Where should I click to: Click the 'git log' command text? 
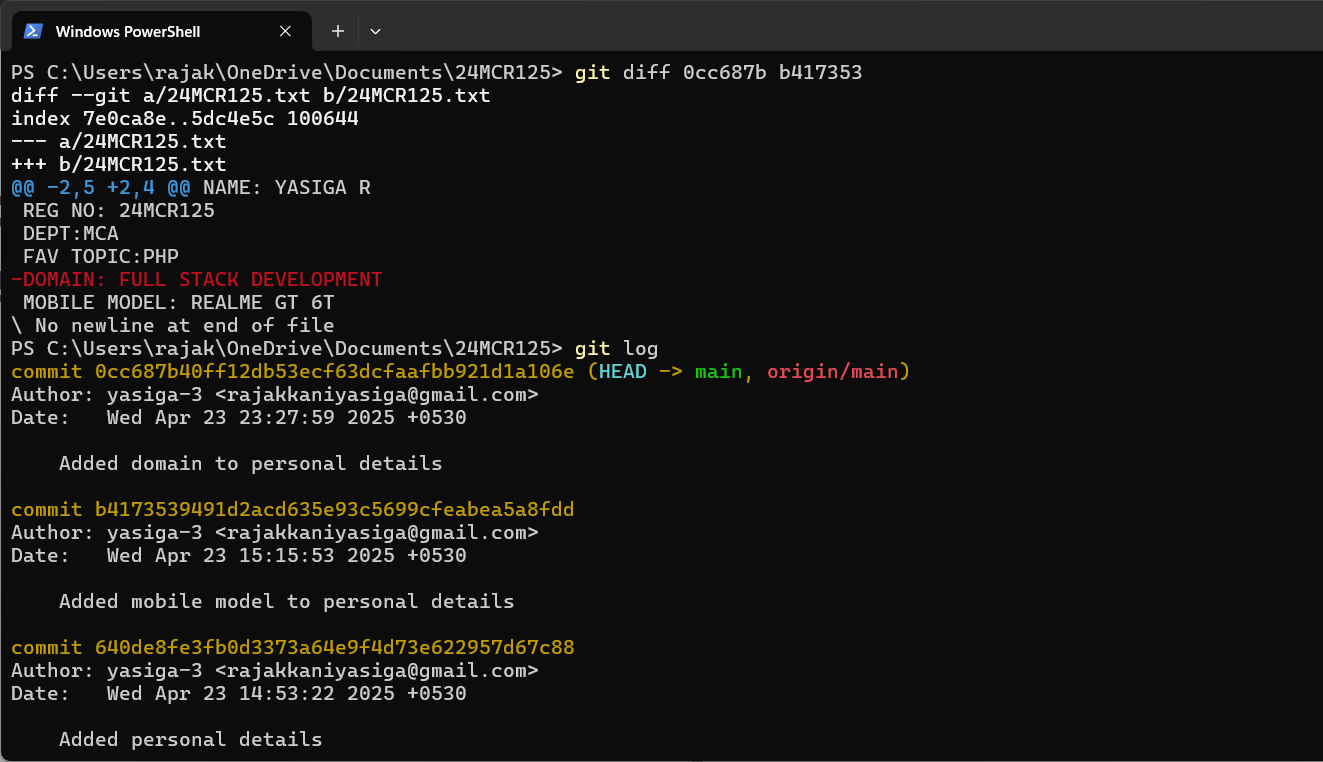pyautogui.click(x=617, y=349)
